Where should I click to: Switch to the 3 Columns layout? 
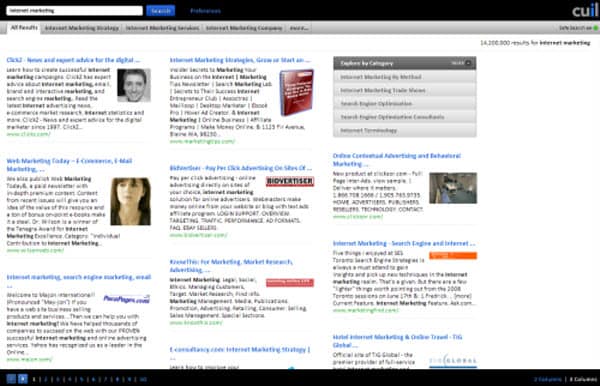tap(583, 379)
